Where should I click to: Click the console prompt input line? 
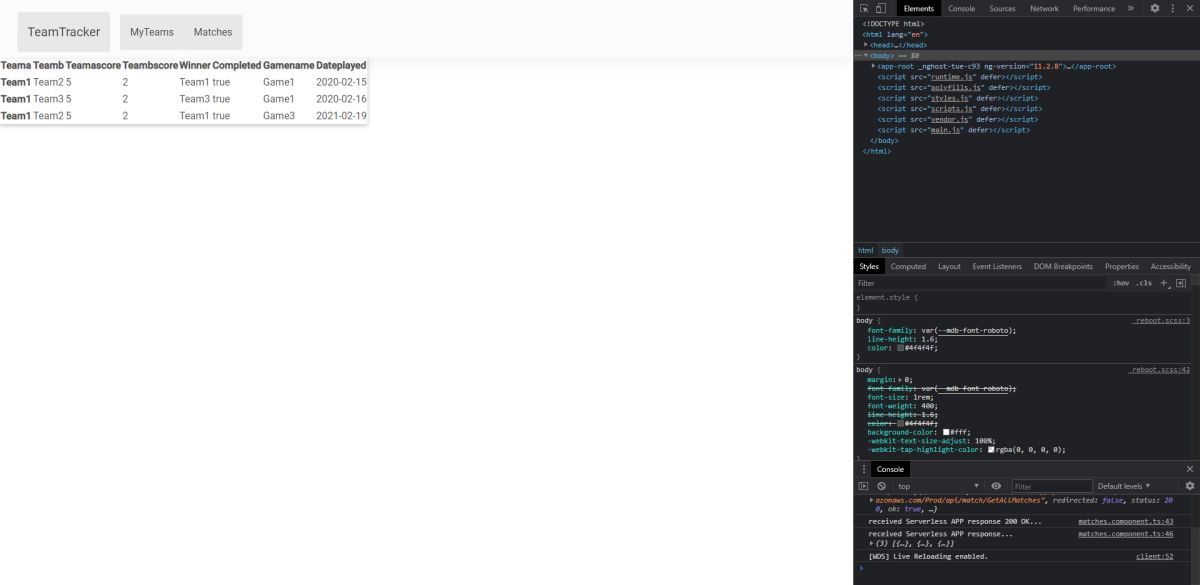(x=1030, y=568)
